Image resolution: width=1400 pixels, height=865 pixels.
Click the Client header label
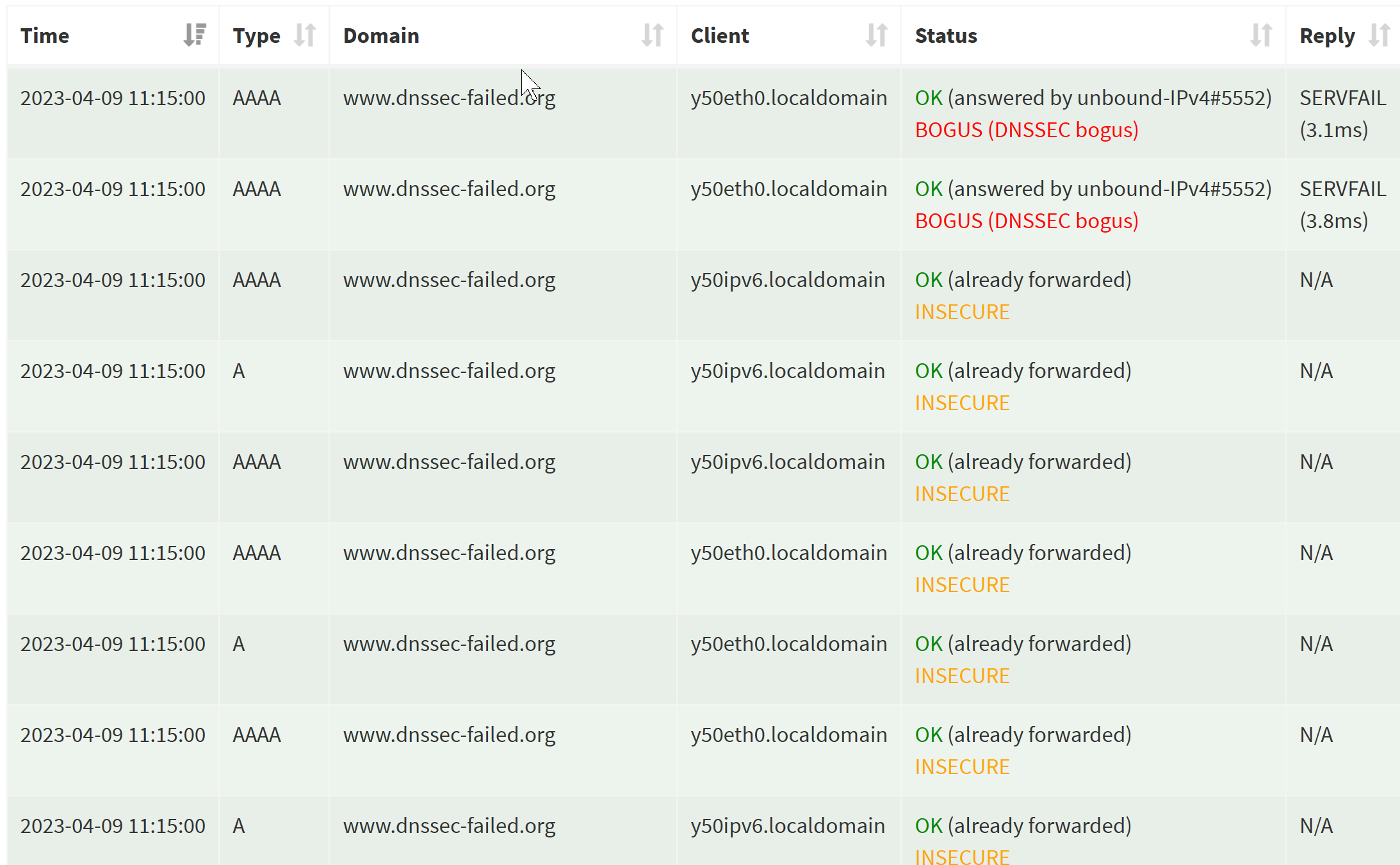click(x=720, y=36)
